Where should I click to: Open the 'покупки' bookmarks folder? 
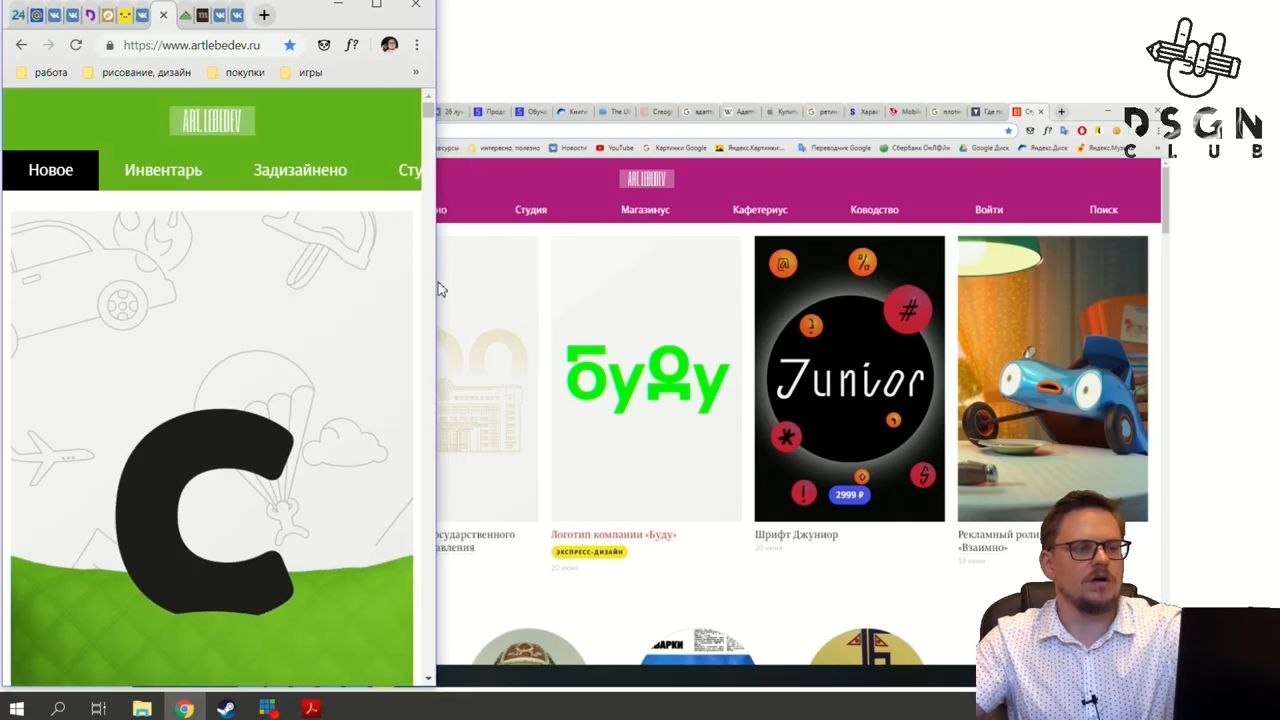tap(236, 72)
